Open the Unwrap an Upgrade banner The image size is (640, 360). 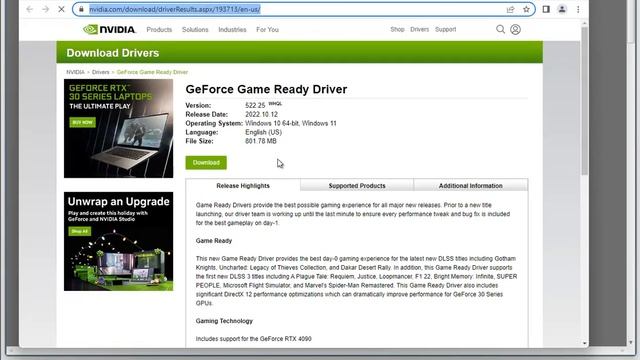tap(118, 241)
